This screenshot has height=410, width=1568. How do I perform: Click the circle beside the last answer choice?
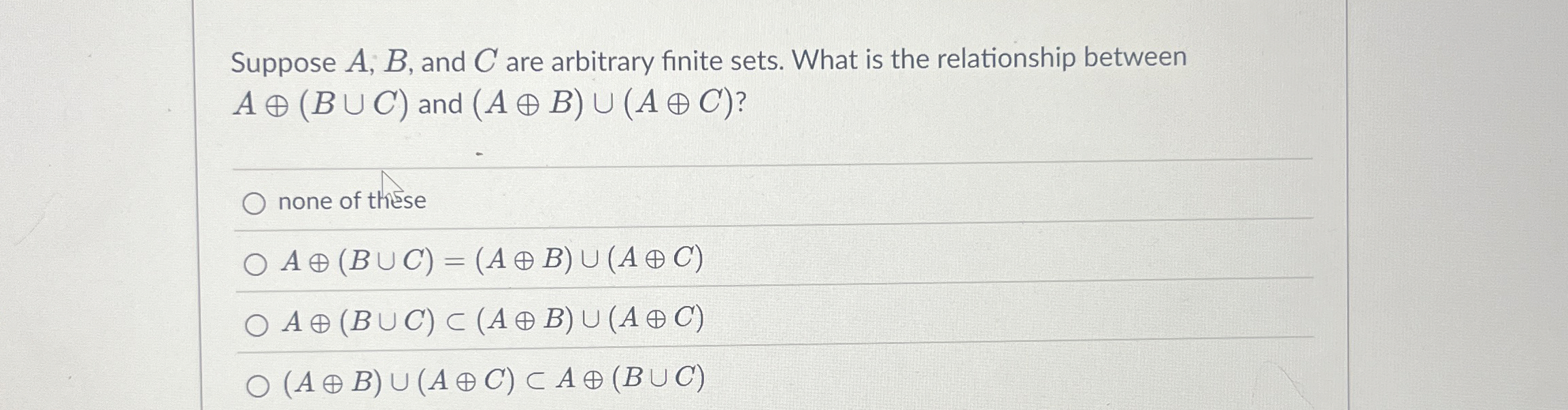point(257,386)
